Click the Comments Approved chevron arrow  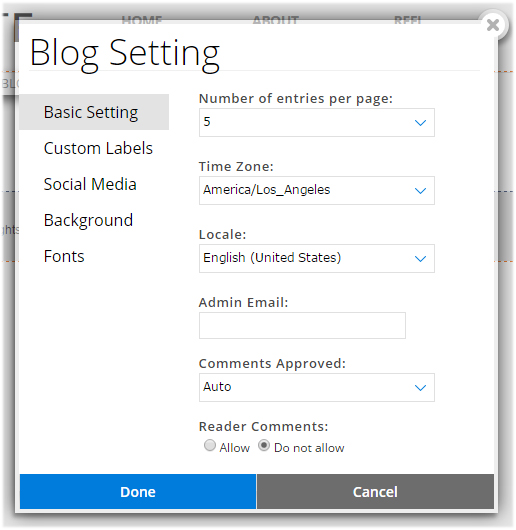(x=420, y=388)
